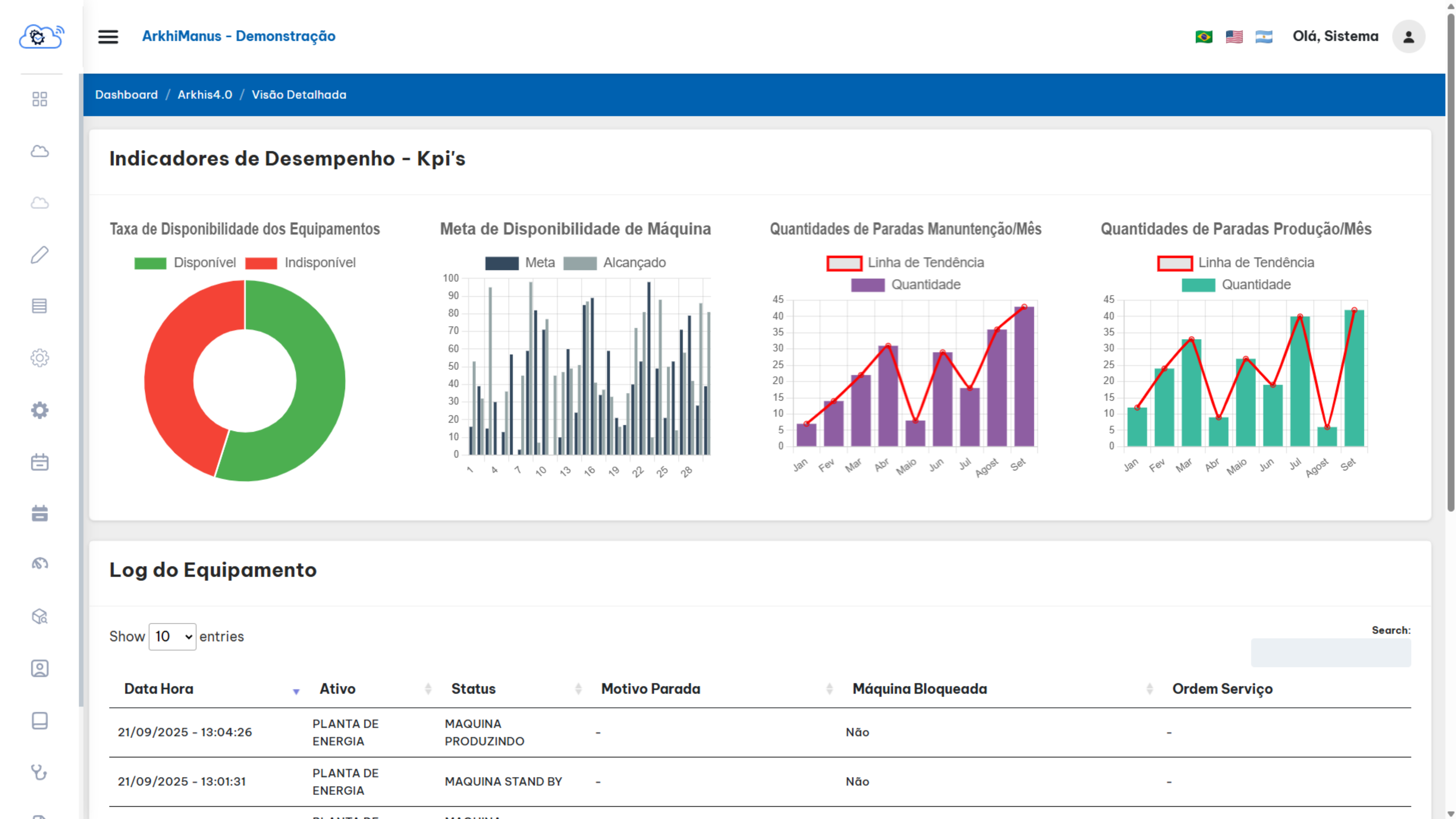The height and width of the screenshot is (819, 1456).
Task: Select the US flag to switch language
Action: point(1234,36)
